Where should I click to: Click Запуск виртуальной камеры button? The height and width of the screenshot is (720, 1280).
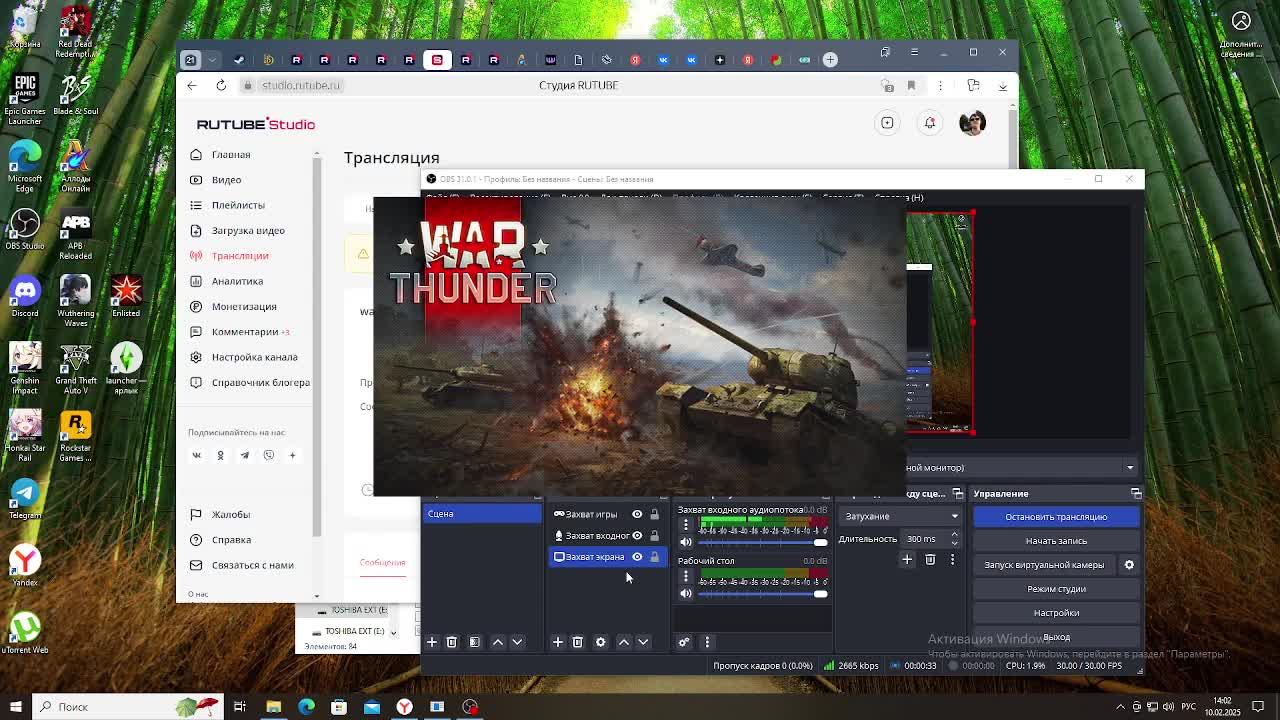[x=1044, y=565]
